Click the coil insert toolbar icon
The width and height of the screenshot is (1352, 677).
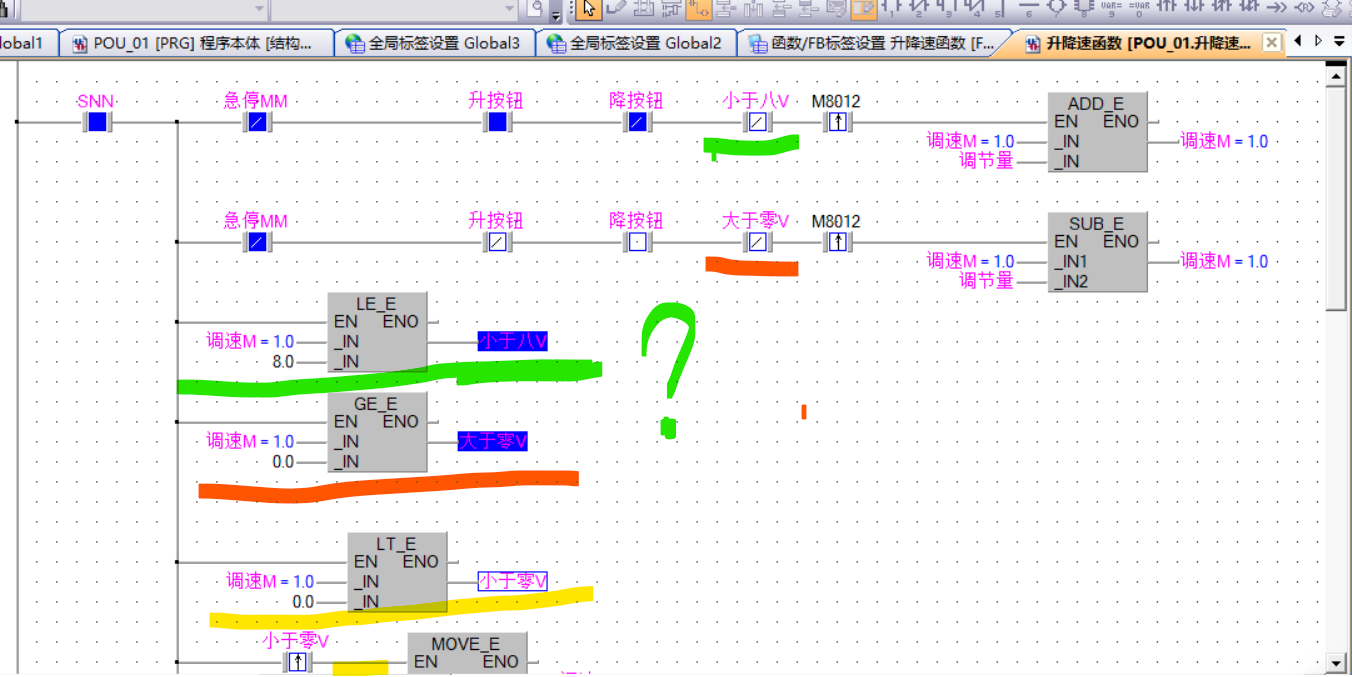tap(1058, 8)
